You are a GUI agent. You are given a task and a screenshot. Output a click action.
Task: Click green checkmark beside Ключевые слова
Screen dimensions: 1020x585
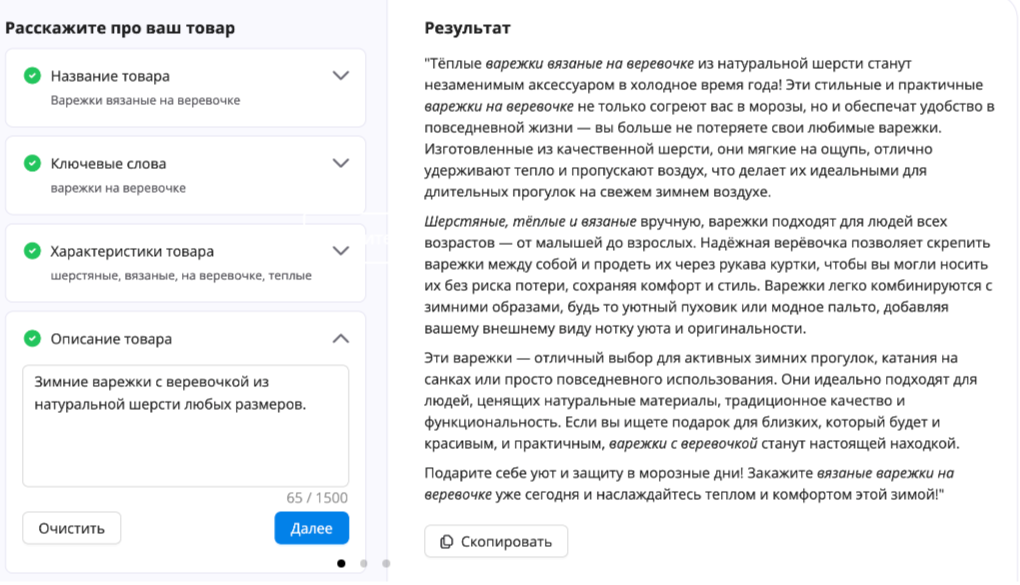[32, 163]
